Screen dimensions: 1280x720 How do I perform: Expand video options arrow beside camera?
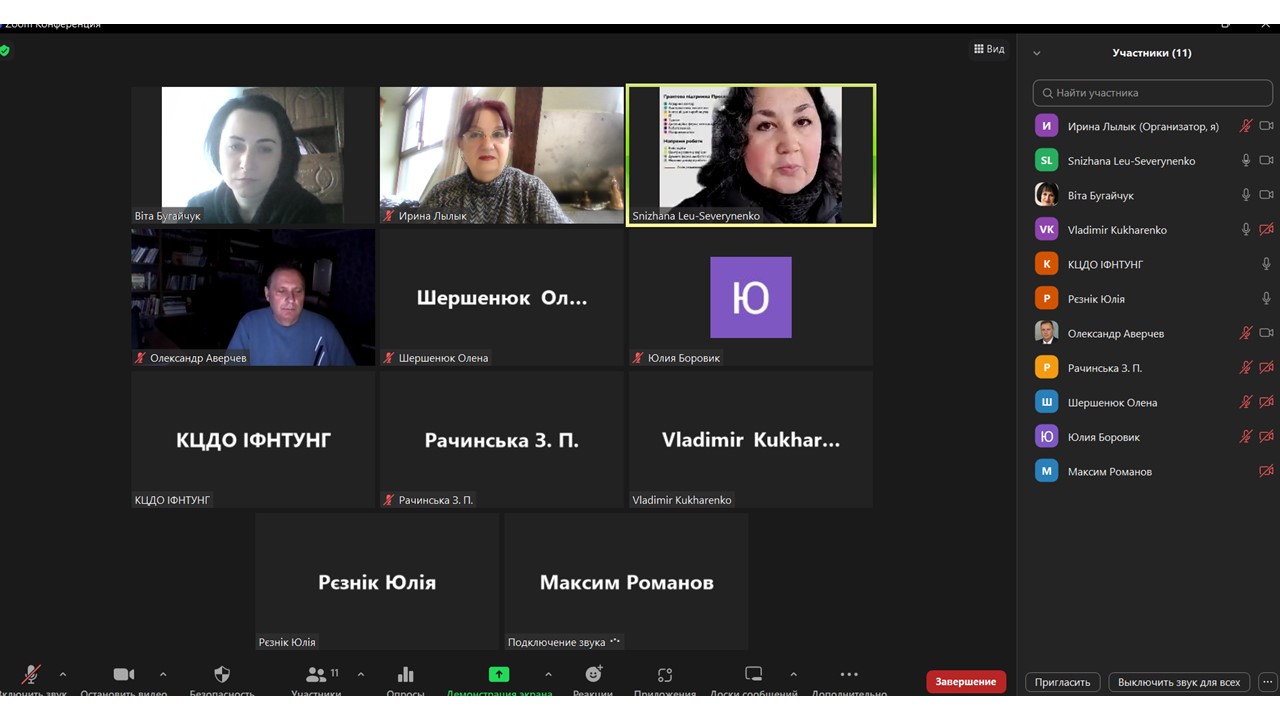pos(163,675)
